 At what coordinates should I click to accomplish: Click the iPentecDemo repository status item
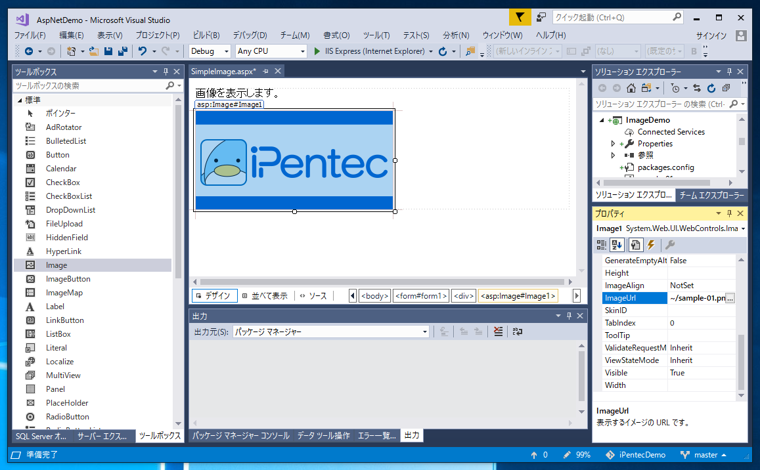(635, 455)
